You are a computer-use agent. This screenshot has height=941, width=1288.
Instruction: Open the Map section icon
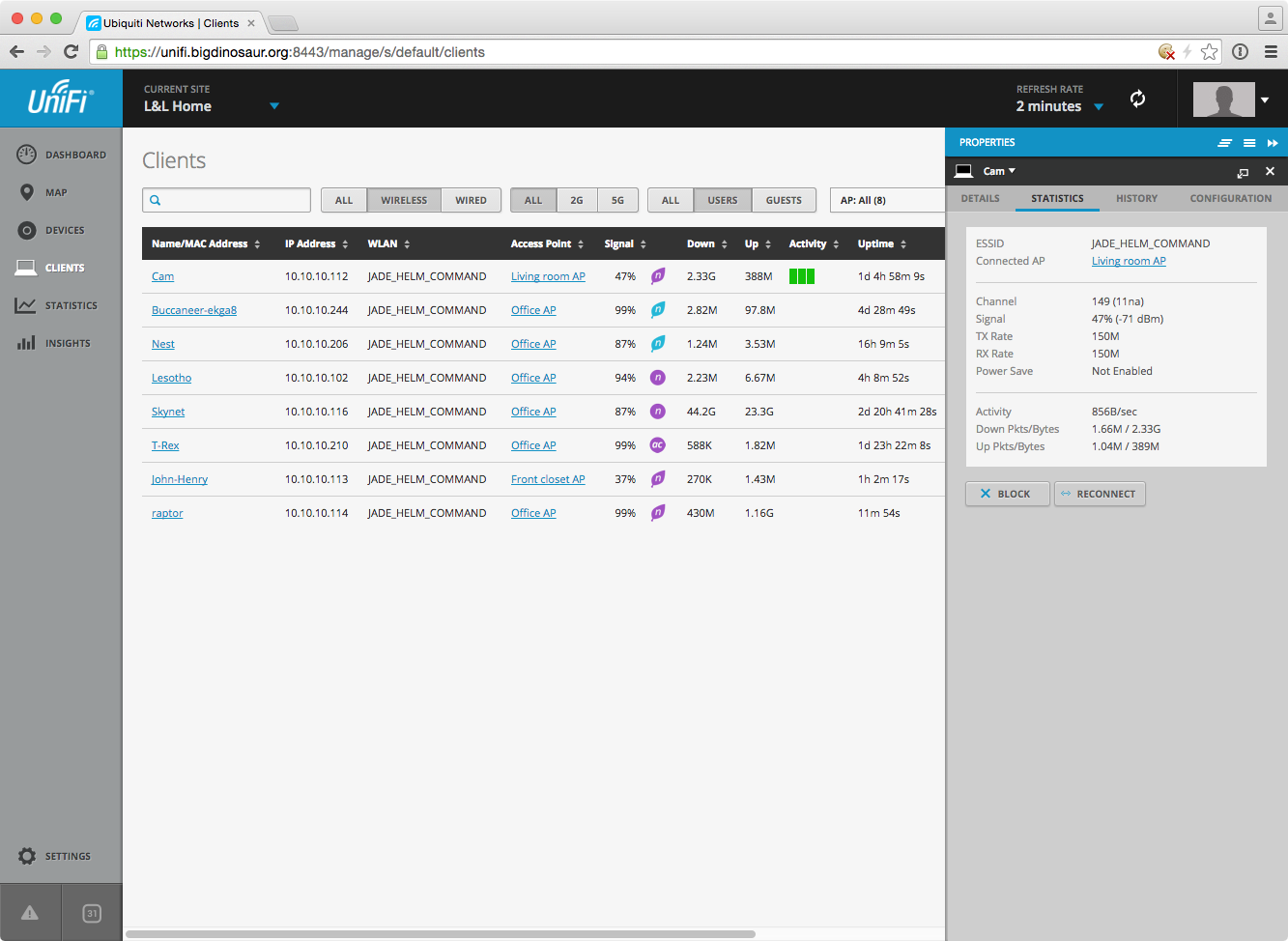tap(27, 192)
